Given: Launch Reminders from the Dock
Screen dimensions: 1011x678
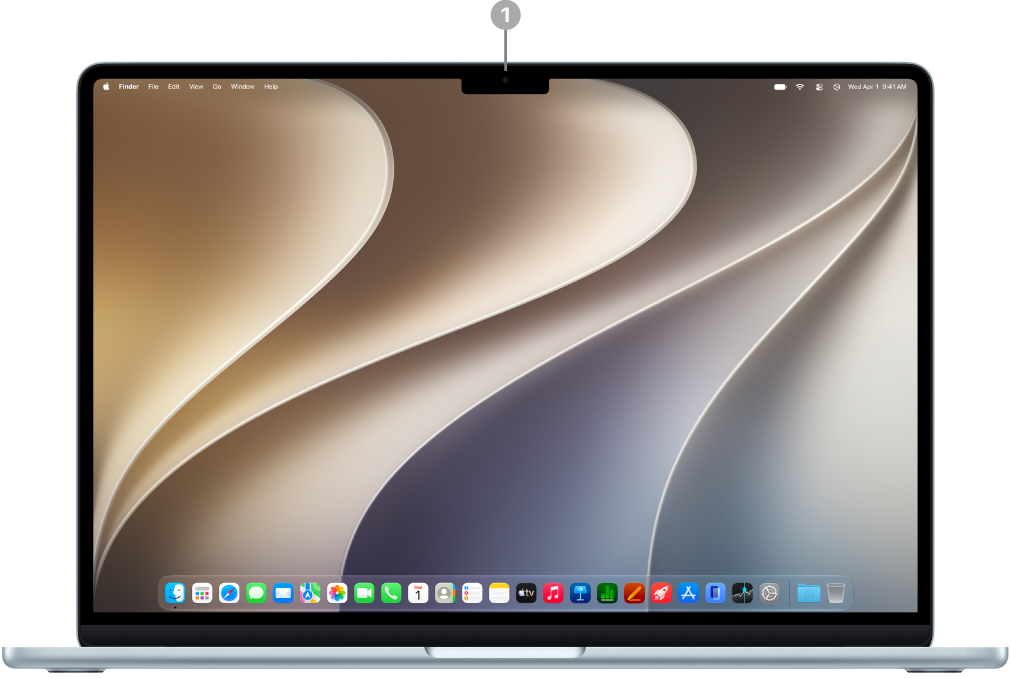Looking at the screenshot, I should click(x=472, y=592).
